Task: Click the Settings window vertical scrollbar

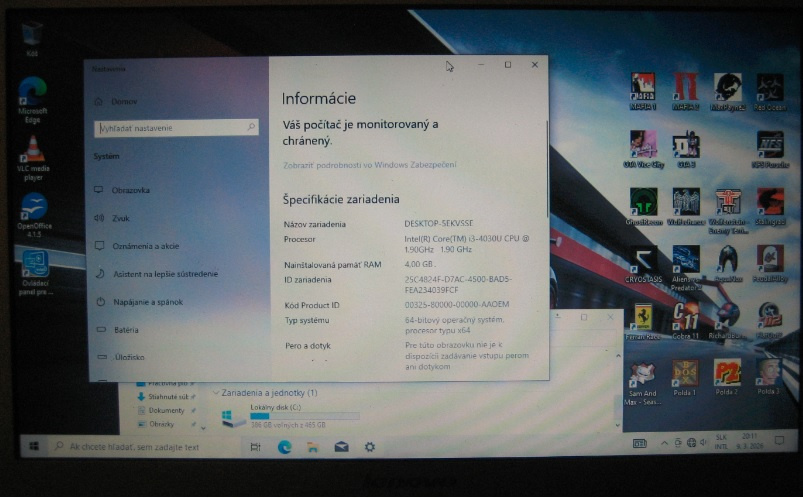Action: 547,169
